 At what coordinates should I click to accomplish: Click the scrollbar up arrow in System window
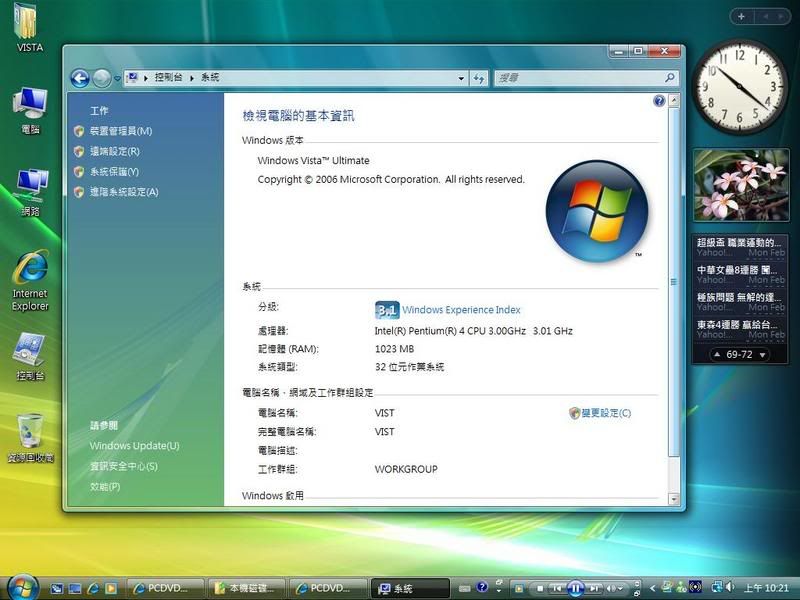pyautogui.click(x=674, y=100)
